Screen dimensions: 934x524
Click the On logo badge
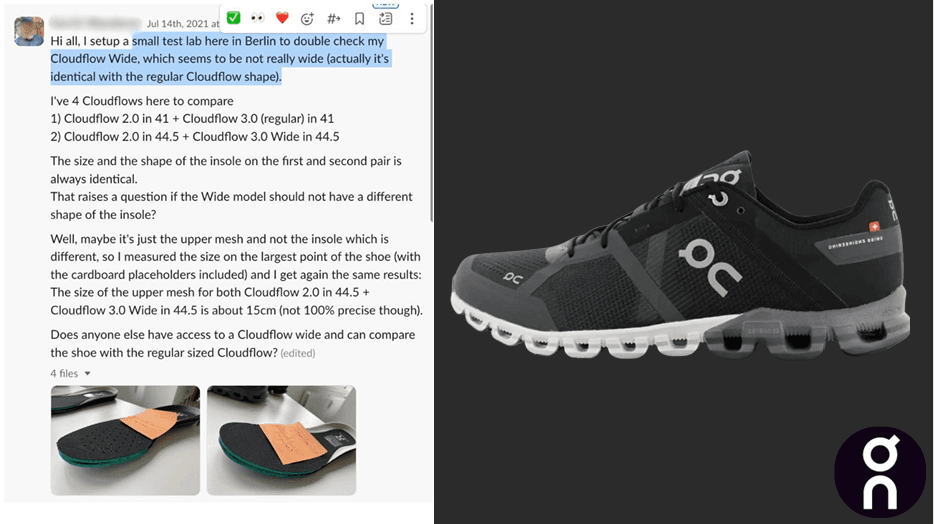880,472
